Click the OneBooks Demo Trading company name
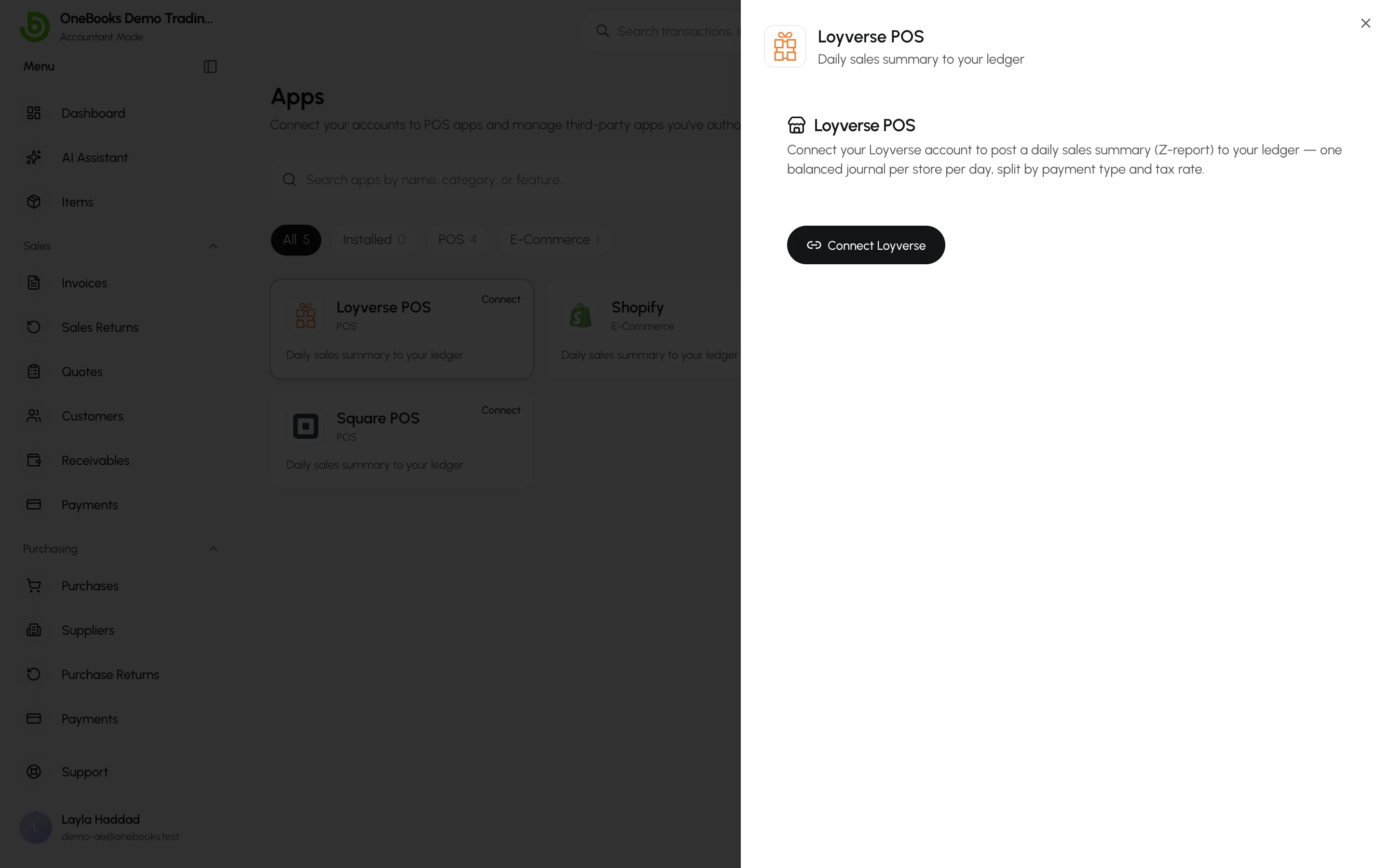Image resolution: width=1389 pixels, height=868 pixels. coord(136,18)
